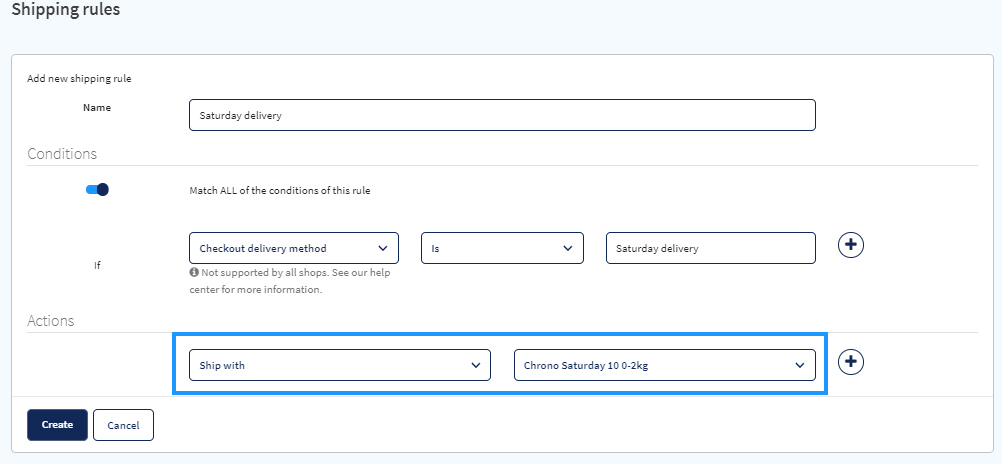The width and height of the screenshot is (1002, 464).
Task: Add another action with the plus icon
Action: click(851, 362)
